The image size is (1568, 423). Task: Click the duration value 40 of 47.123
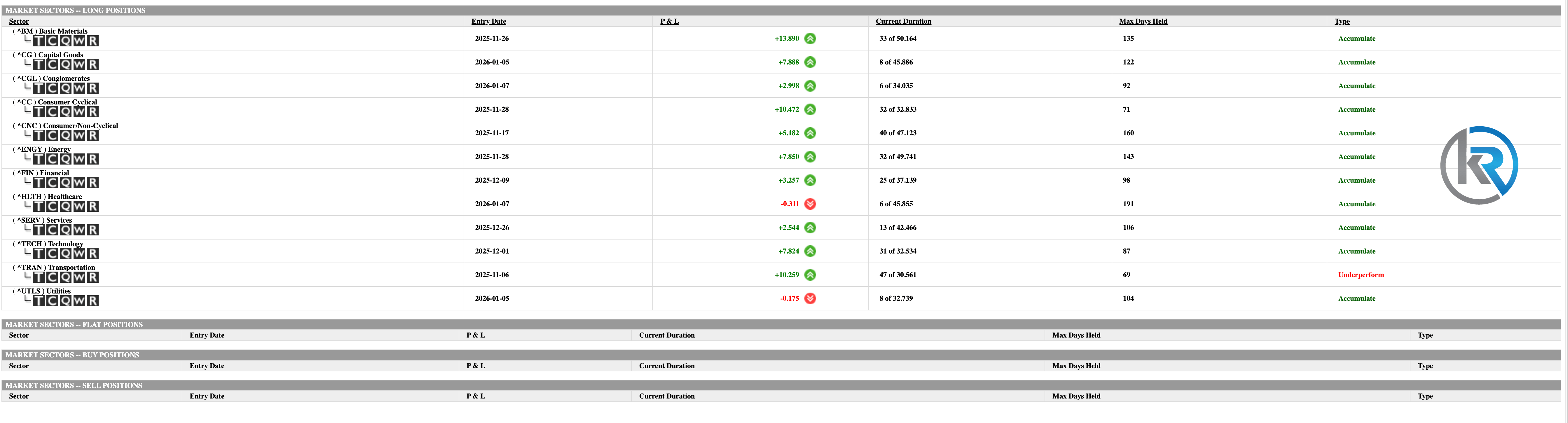[x=898, y=133]
